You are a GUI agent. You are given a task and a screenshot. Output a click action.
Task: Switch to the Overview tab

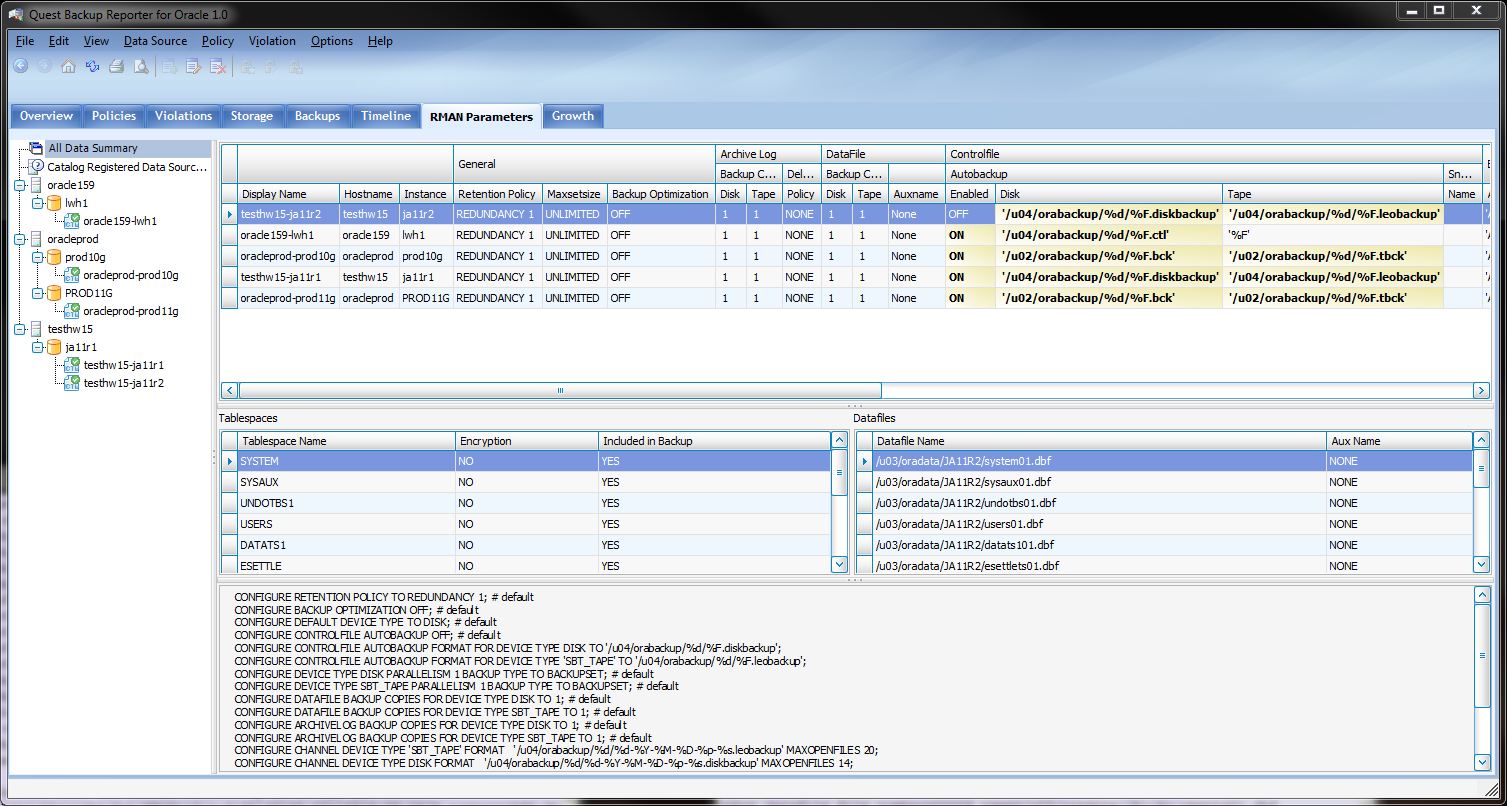pyautogui.click(x=46, y=116)
